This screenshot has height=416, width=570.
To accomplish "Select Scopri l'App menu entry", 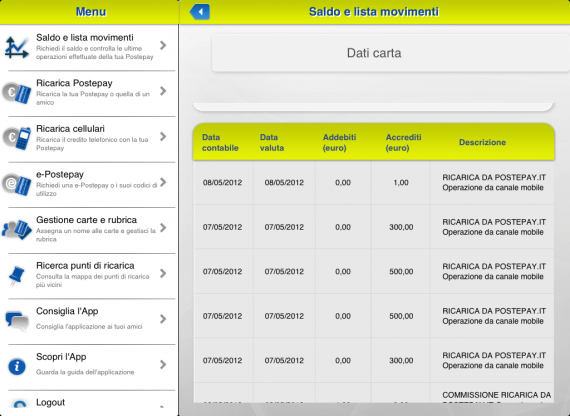I will point(89,367).
